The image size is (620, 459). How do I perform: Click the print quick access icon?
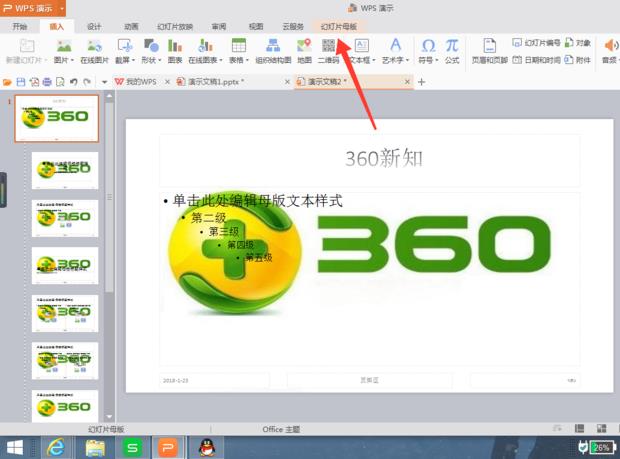47,82
